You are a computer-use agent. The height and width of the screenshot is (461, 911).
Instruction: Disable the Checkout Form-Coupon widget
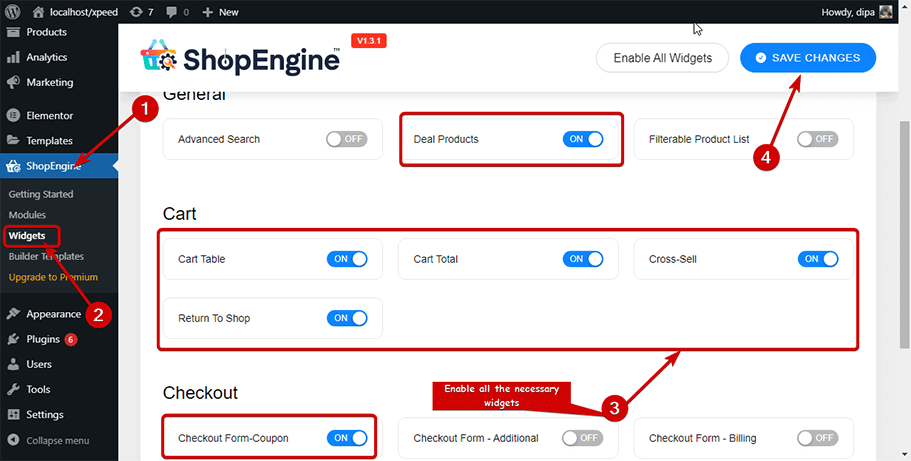coord(347,438)
